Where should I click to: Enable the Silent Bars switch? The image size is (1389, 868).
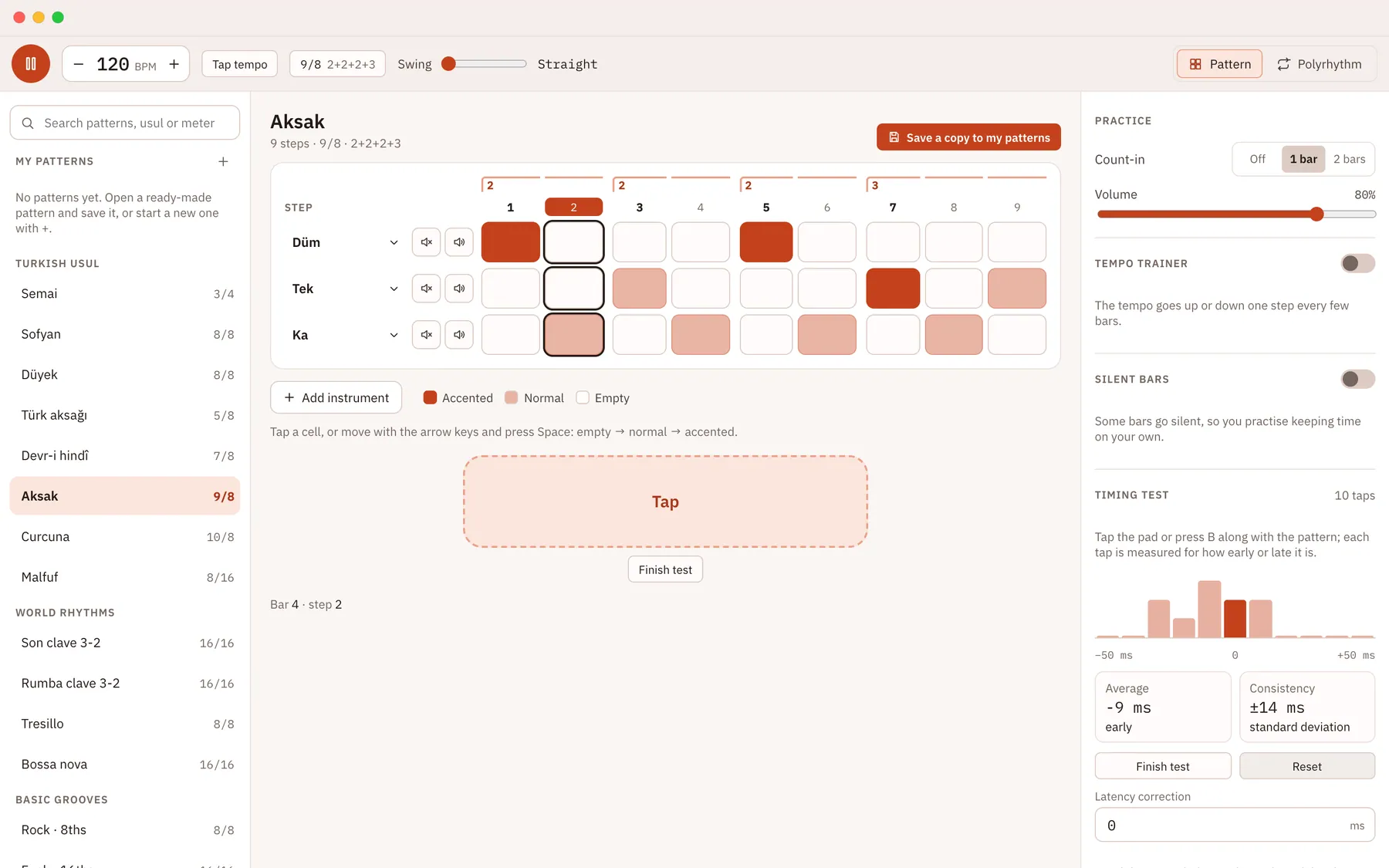pyautogui.click(x=1357, y=379)
